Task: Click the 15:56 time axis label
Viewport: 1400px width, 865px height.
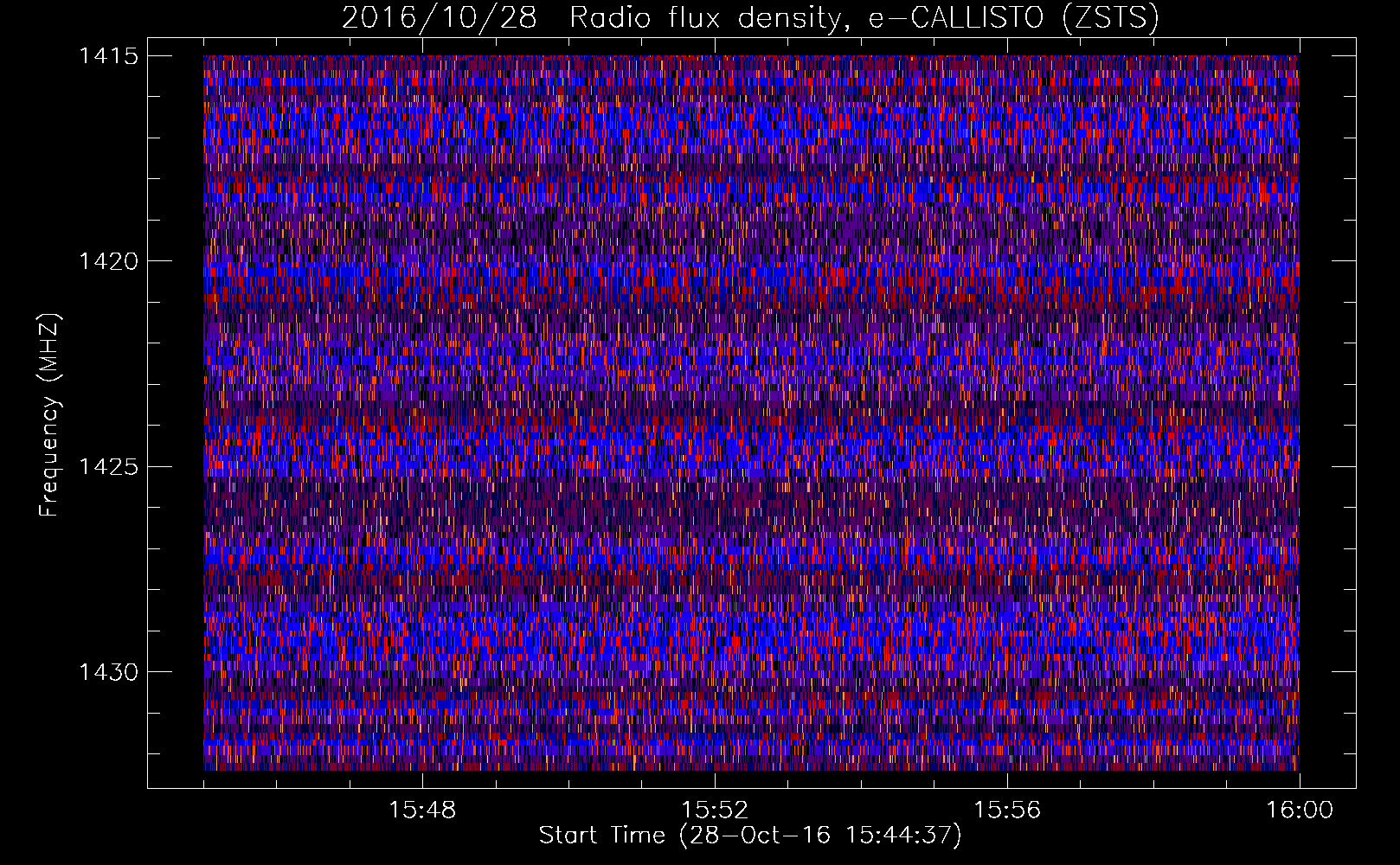Action: pyautogui.click(x=1007, y=811)
